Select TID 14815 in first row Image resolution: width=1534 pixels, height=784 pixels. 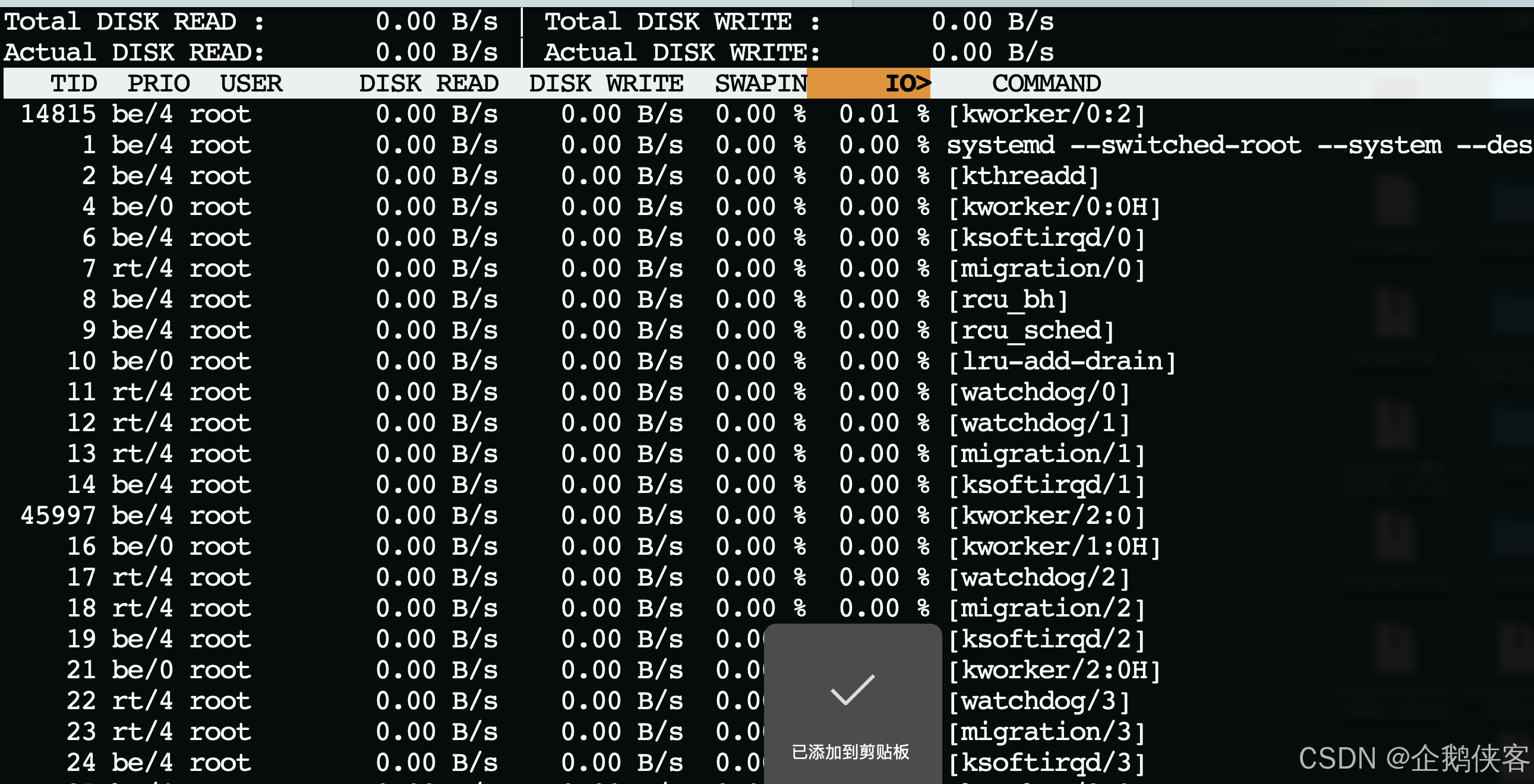[x=58, y=114]
